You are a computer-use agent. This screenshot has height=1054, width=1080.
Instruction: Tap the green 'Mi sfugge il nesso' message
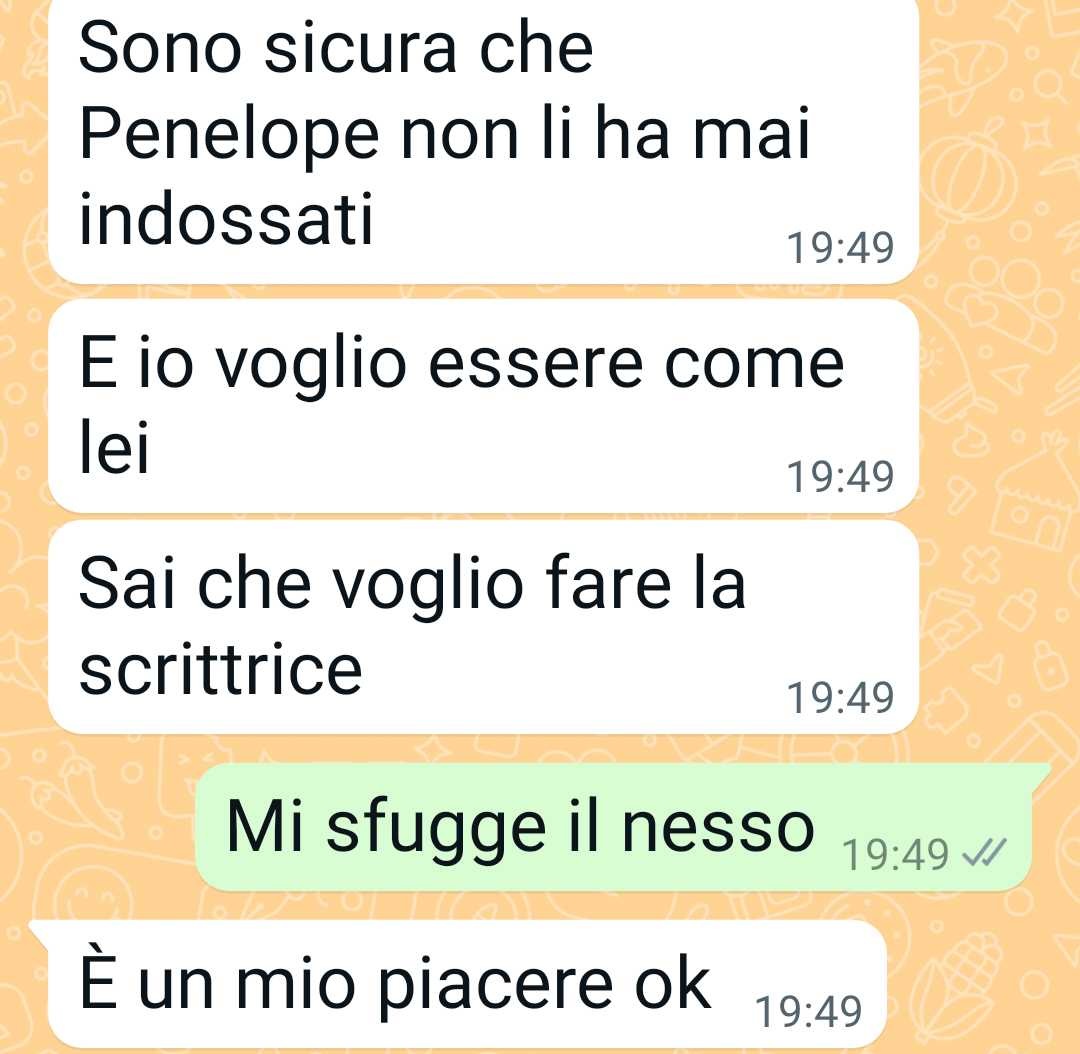pos(615,827)
